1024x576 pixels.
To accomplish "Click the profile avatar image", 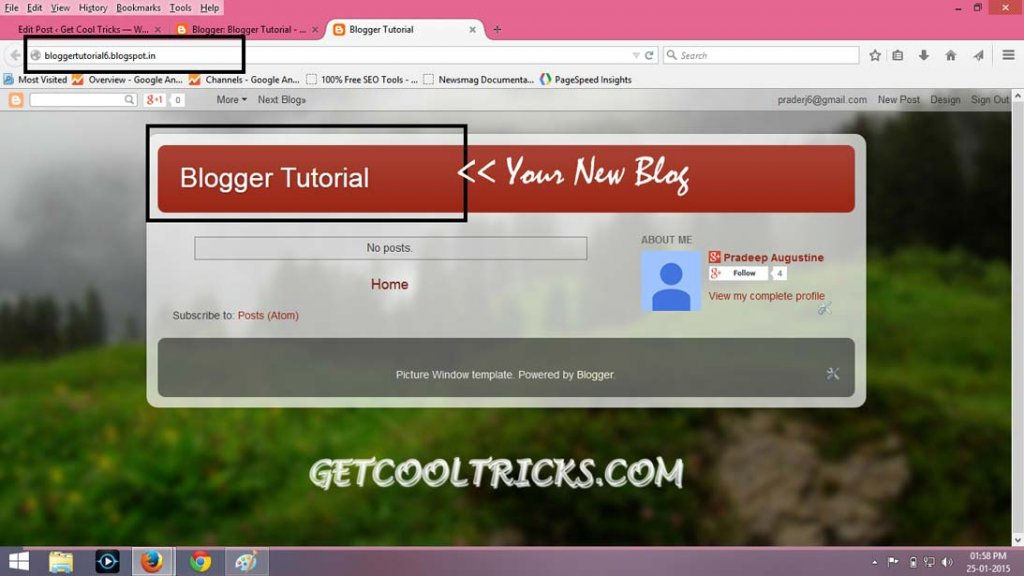I will (x=671, y=281).
